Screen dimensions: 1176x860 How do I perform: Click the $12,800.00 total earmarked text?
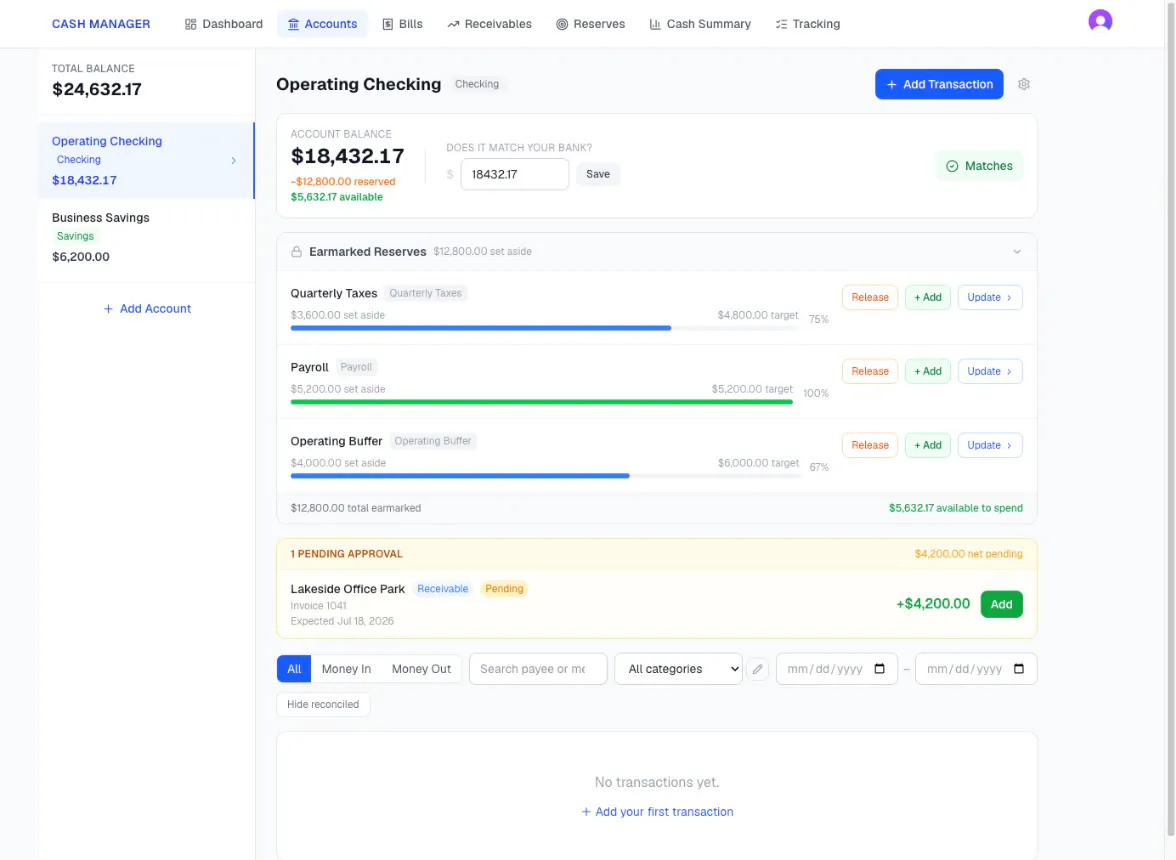[356, 508]
